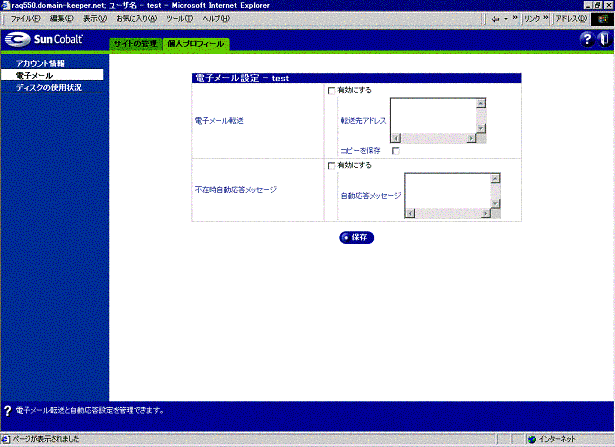Open the ツール(T) menu

[x=179, y=18]
